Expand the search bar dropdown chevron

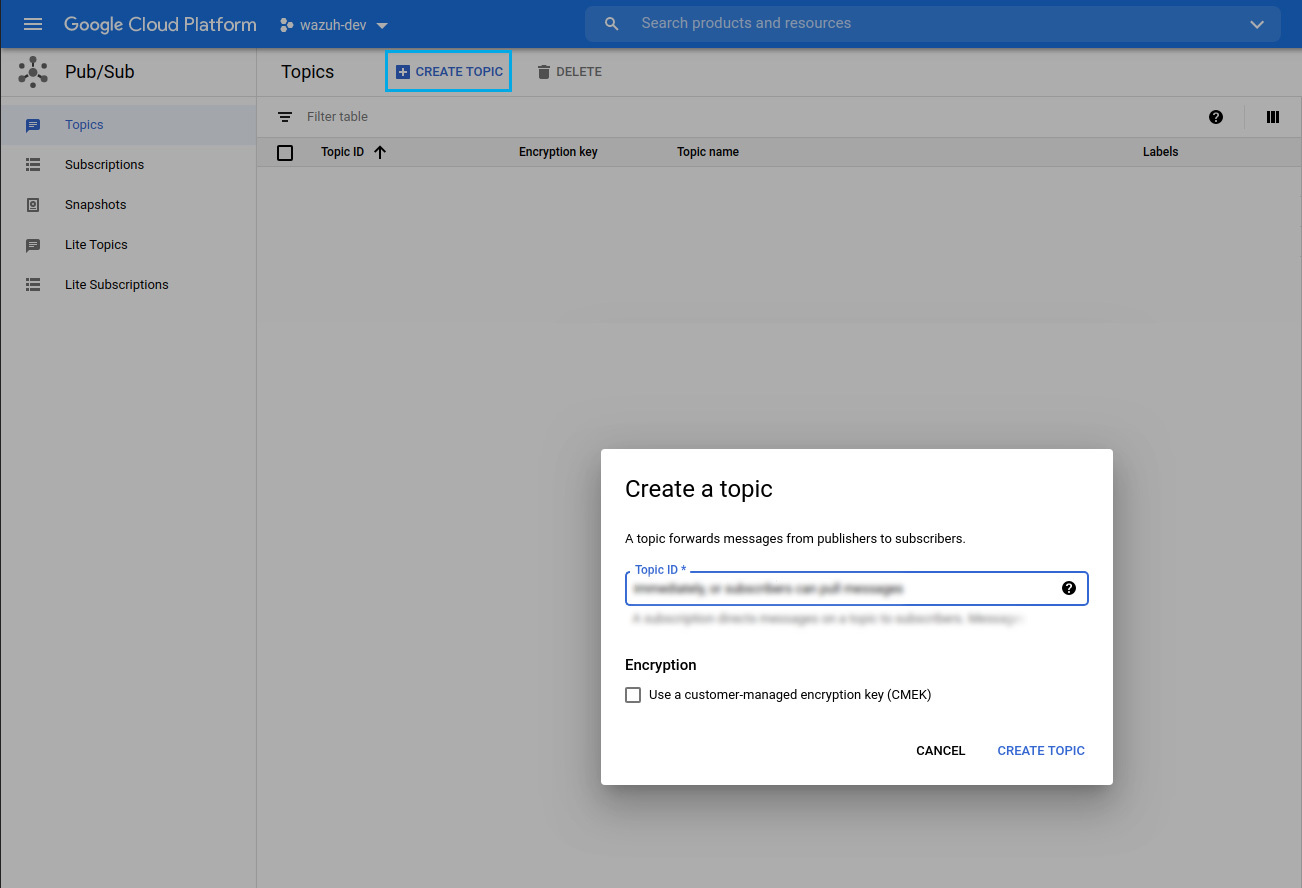[1257, 25]
